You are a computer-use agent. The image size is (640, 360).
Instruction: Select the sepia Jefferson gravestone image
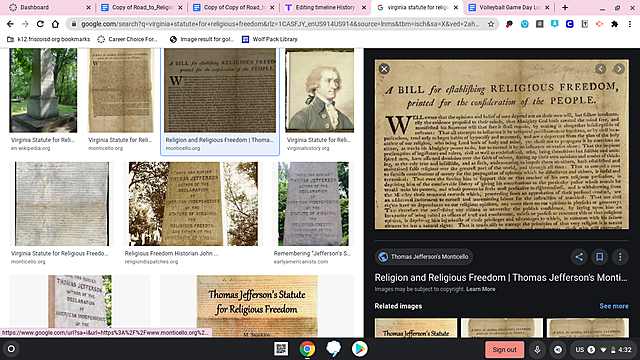[x=193, y=204]
